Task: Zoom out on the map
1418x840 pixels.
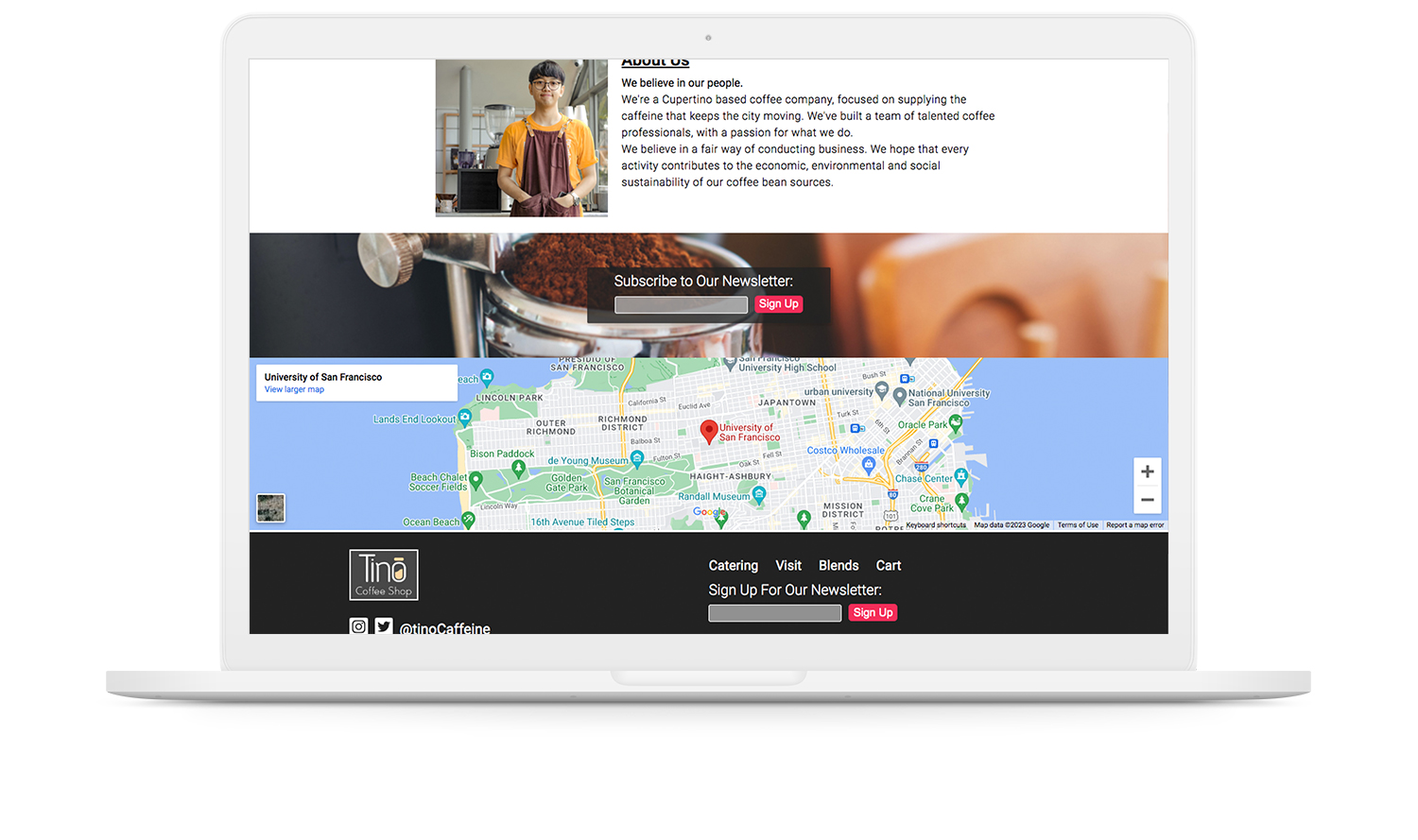Action: 1147,500
